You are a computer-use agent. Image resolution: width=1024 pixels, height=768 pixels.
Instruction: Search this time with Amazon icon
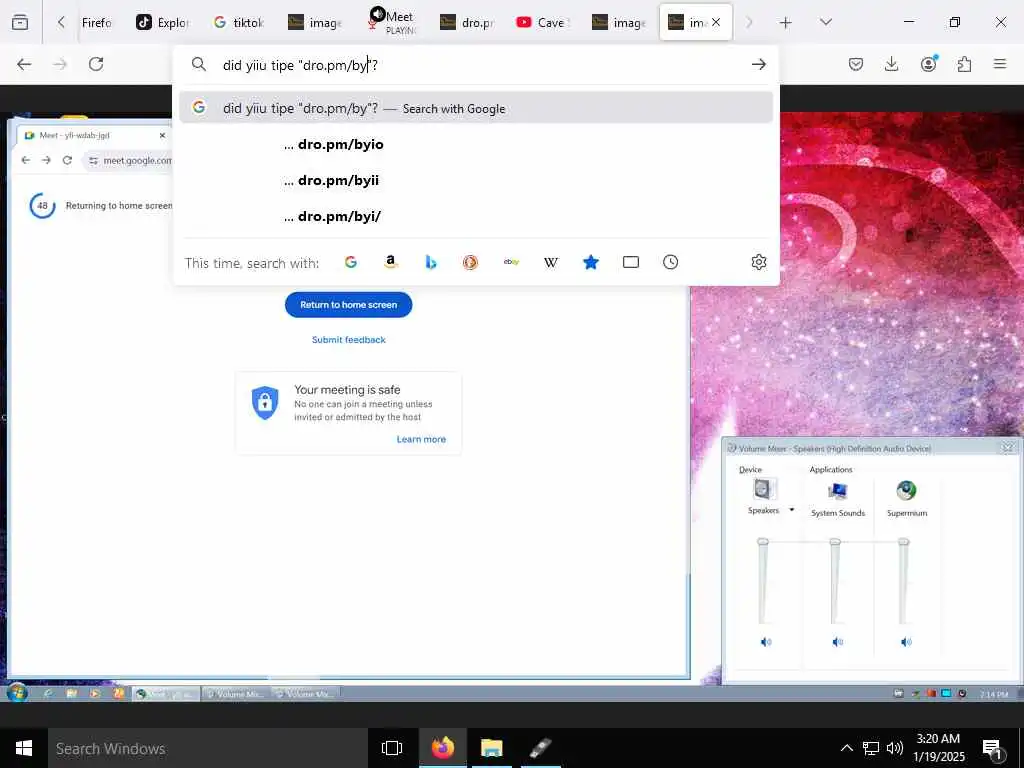tap(391, 262)
